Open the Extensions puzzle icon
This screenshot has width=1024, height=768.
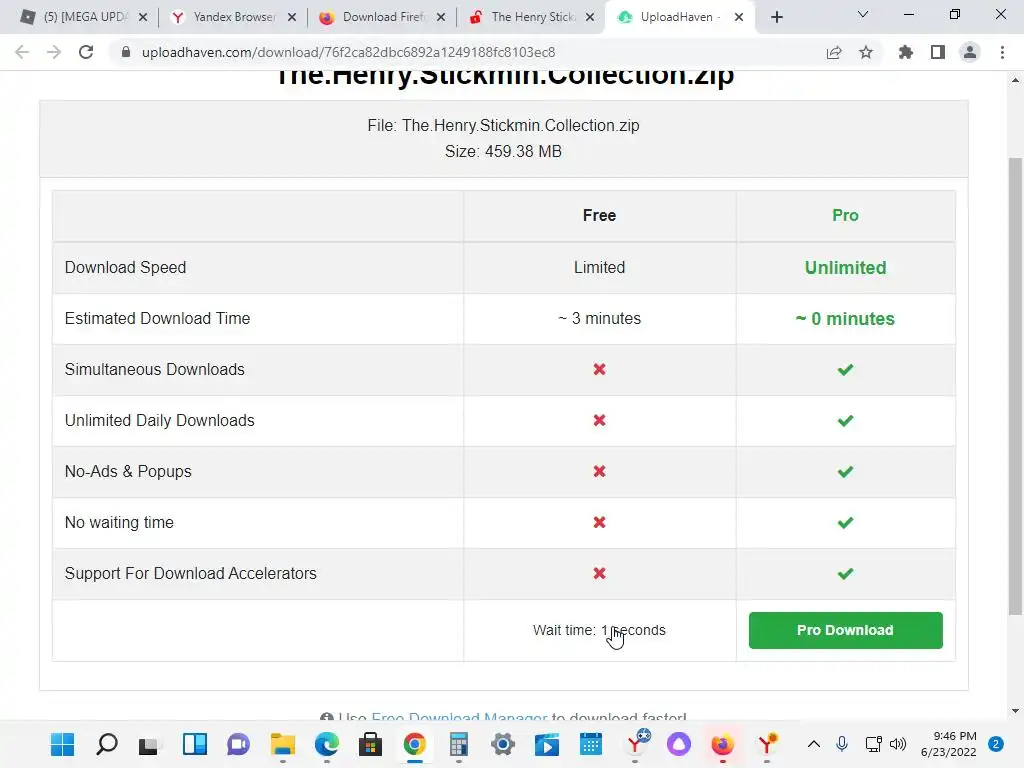pyautogui.click(x=906, y=52)
